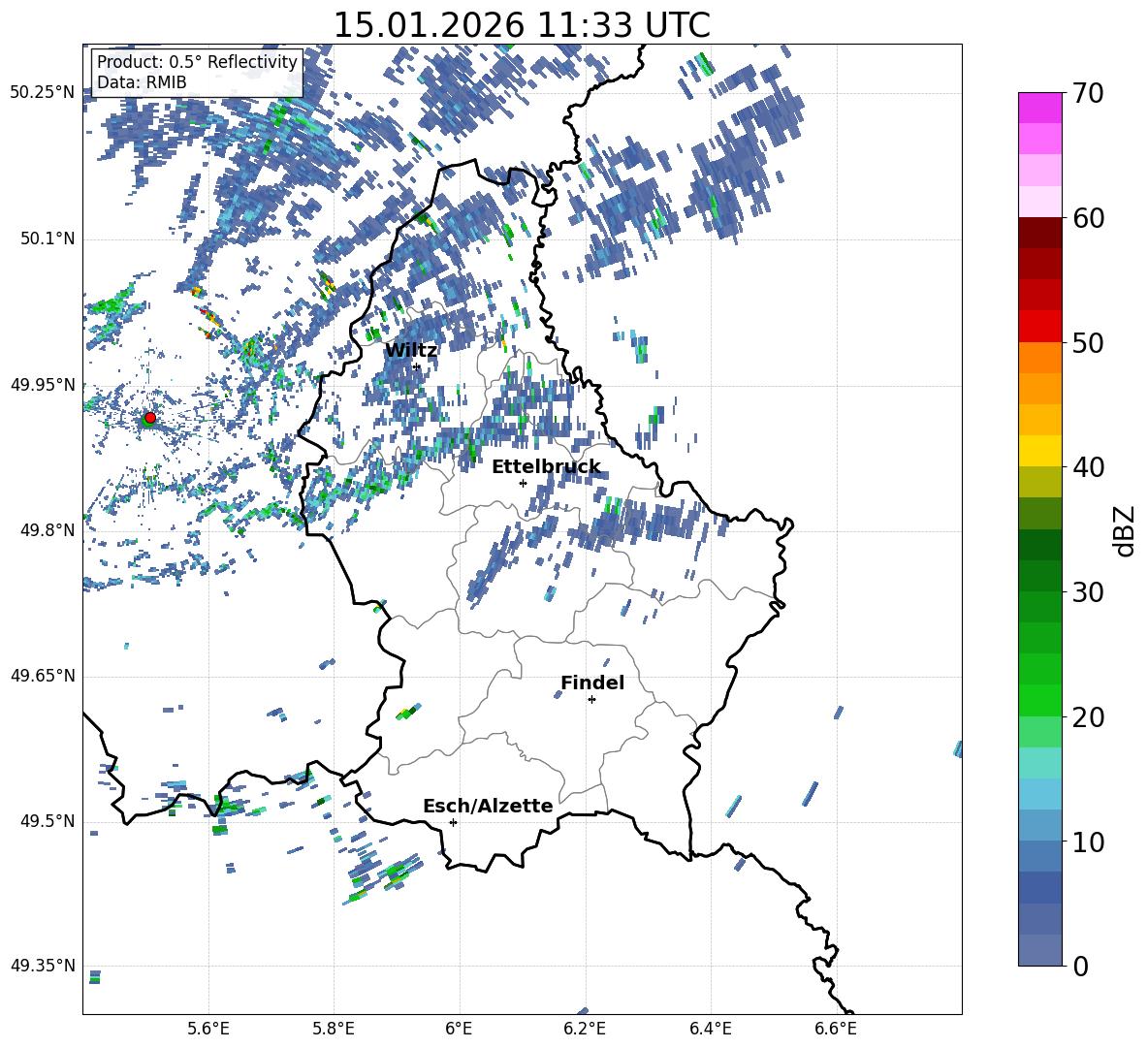The height and width of the screenshot is (1048, 1148).
Task: Click the Ettelbruck city label
Action: pos(546,467)
